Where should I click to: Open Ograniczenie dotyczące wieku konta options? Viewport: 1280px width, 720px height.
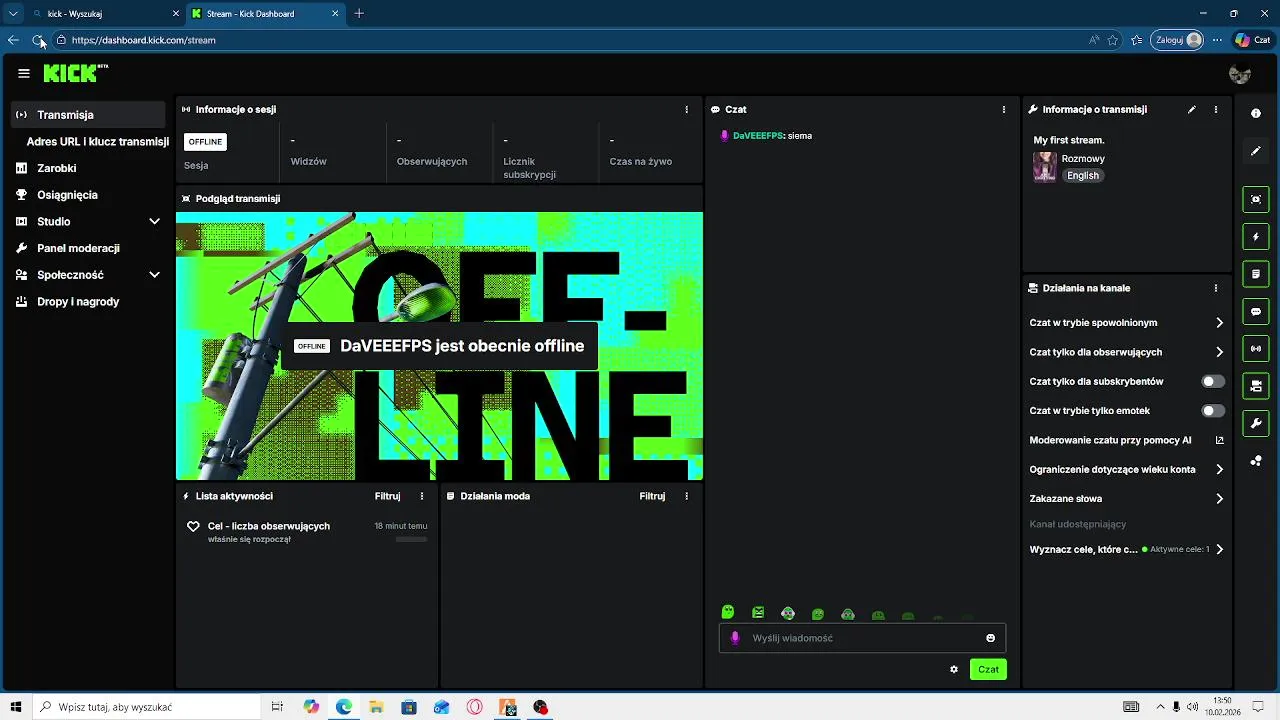click(x=1126, y=469)
